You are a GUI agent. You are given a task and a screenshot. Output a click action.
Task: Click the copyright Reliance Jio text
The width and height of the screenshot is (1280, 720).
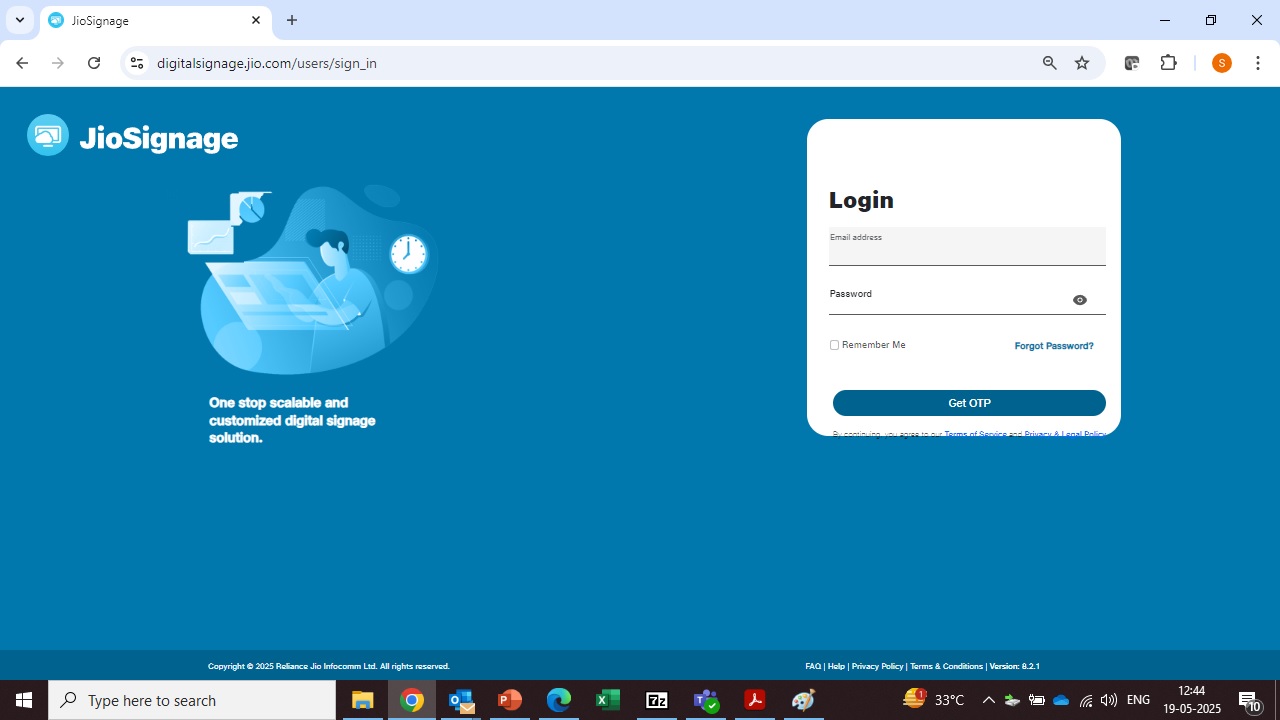(x=329, y=666)
